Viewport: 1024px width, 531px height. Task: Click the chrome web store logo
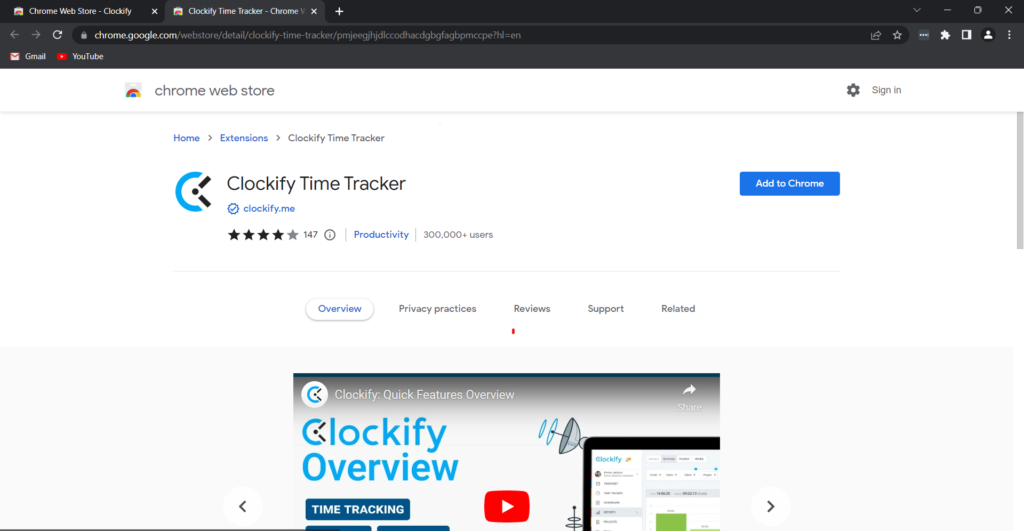(133, 90)
